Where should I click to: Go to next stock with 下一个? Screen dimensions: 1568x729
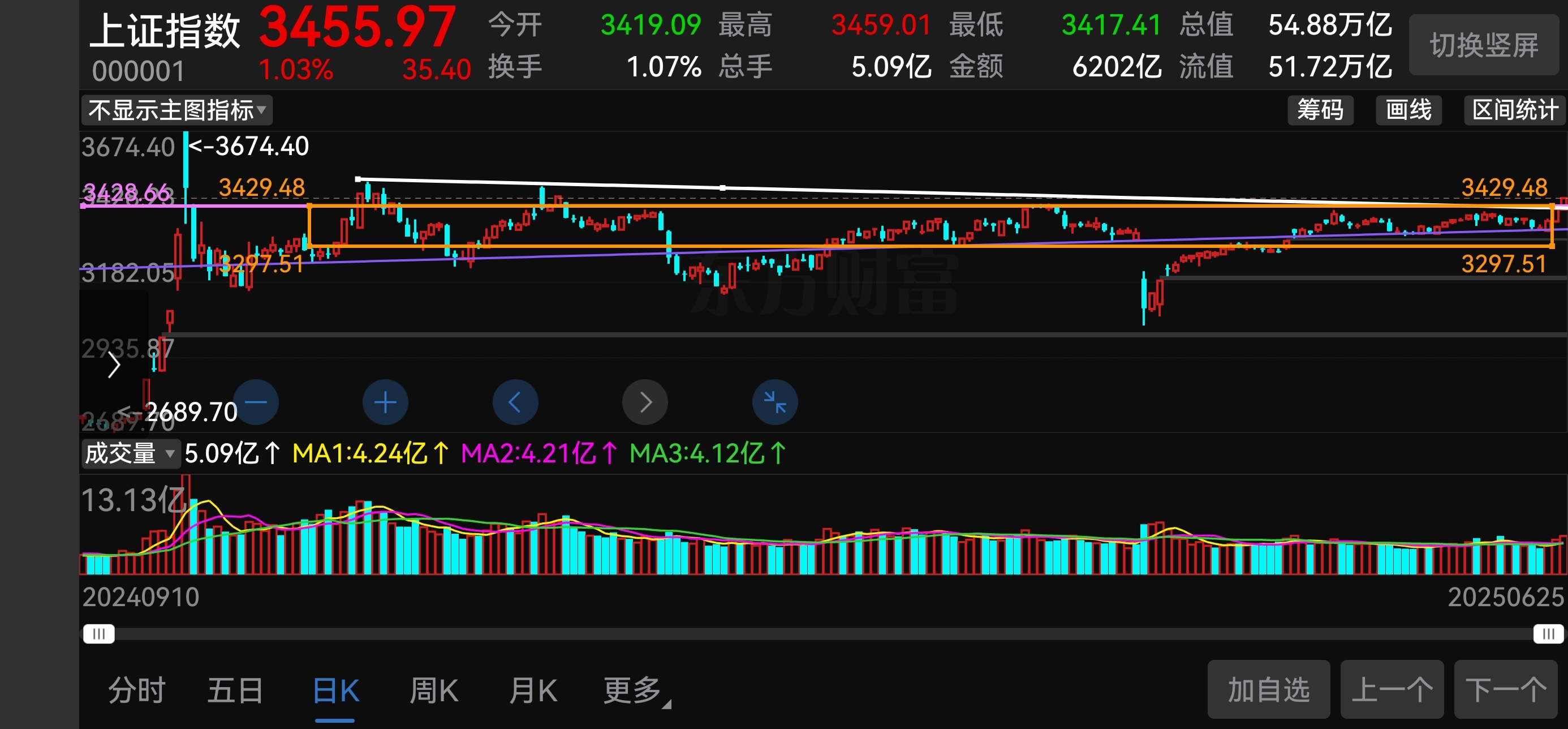tap(1505, 690)
